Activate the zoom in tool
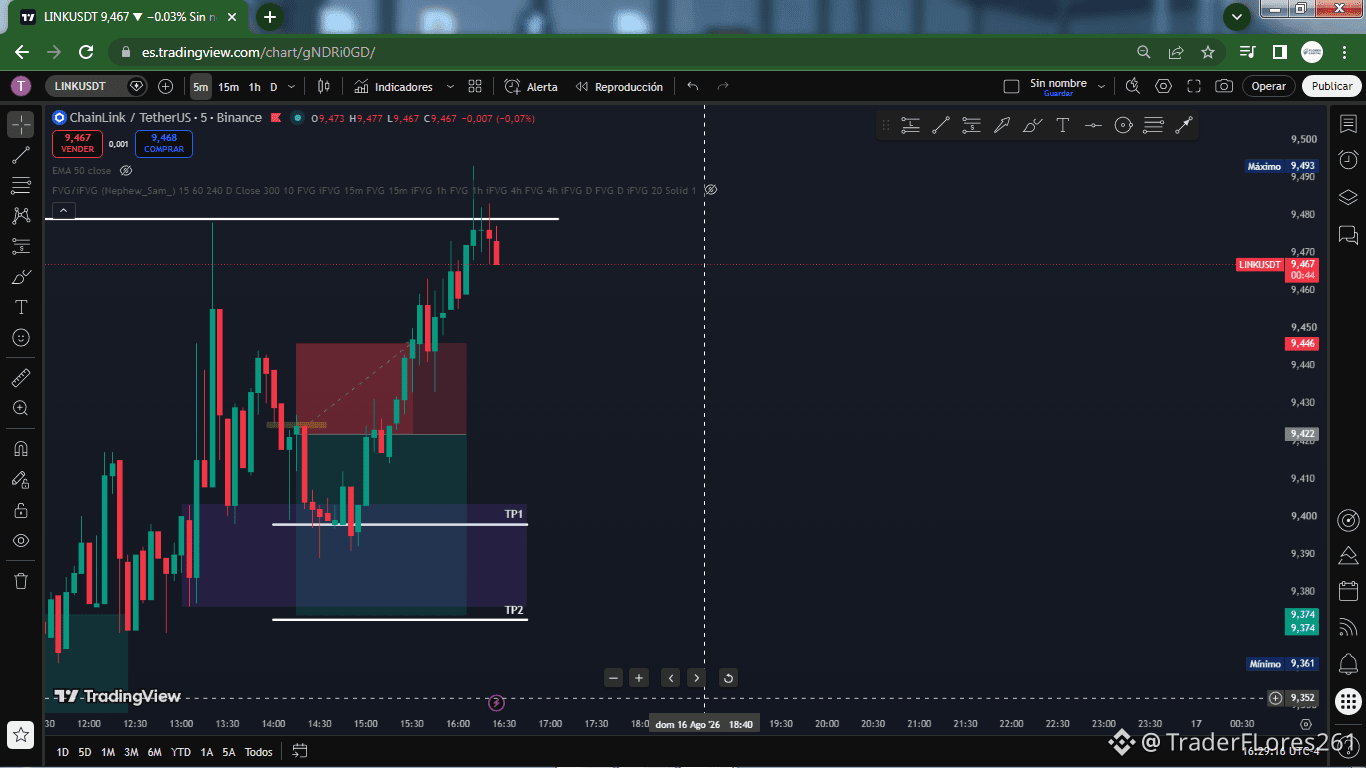This screenshot has width=1366, height=768. pos(21,408)
